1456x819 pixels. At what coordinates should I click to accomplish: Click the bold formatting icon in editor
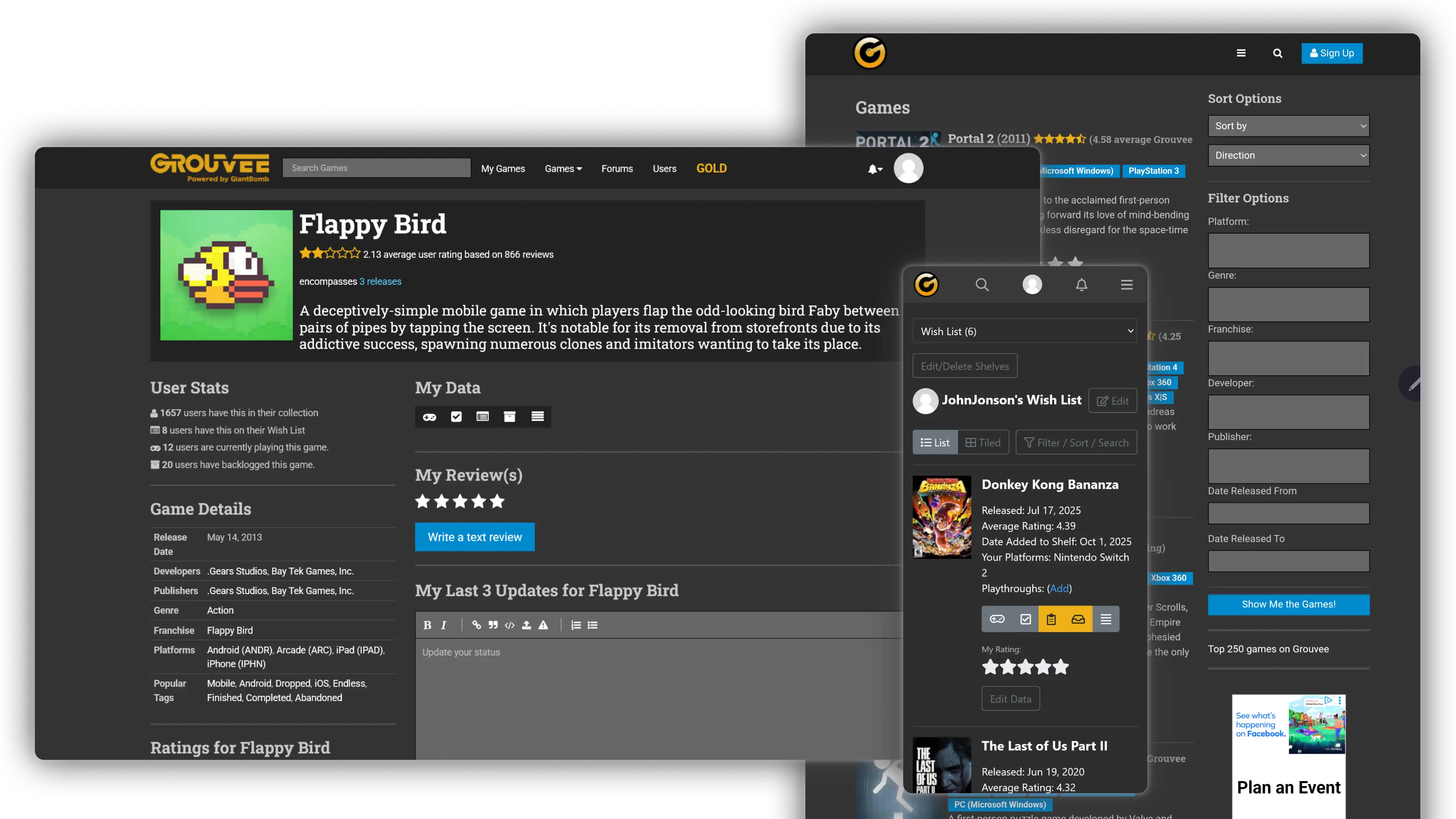pos(427,624)
